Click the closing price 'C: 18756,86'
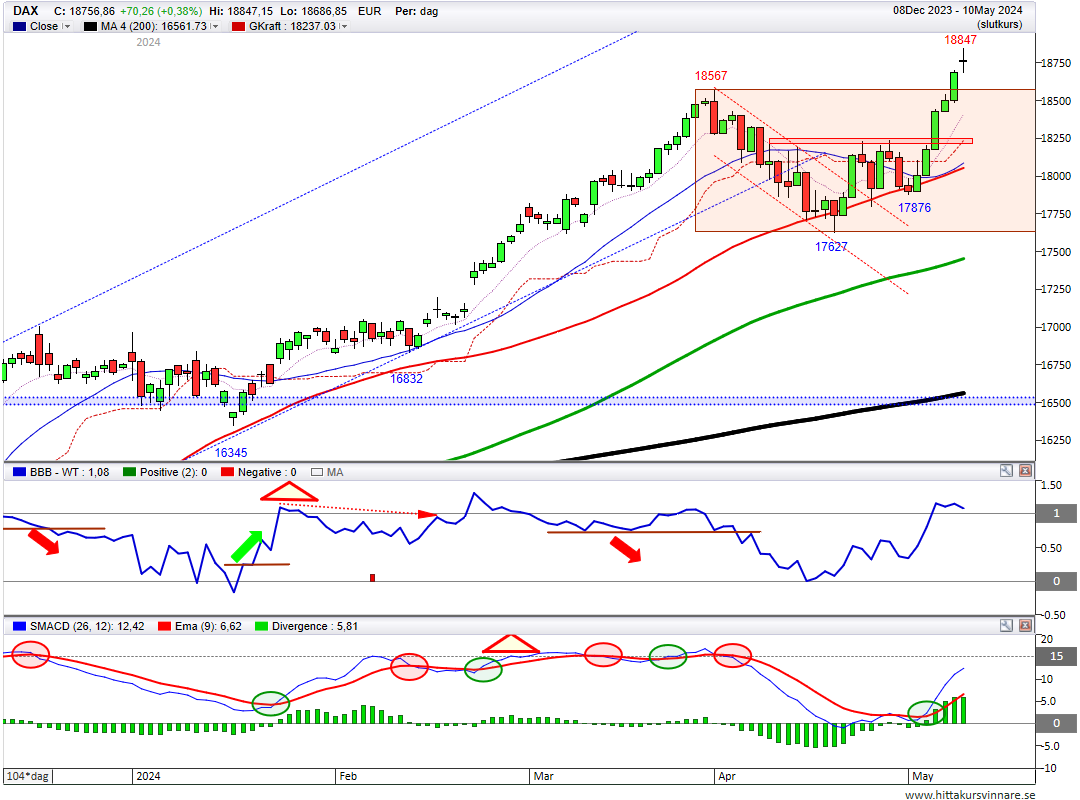The image size is (1080, 800). pos(84,11)
